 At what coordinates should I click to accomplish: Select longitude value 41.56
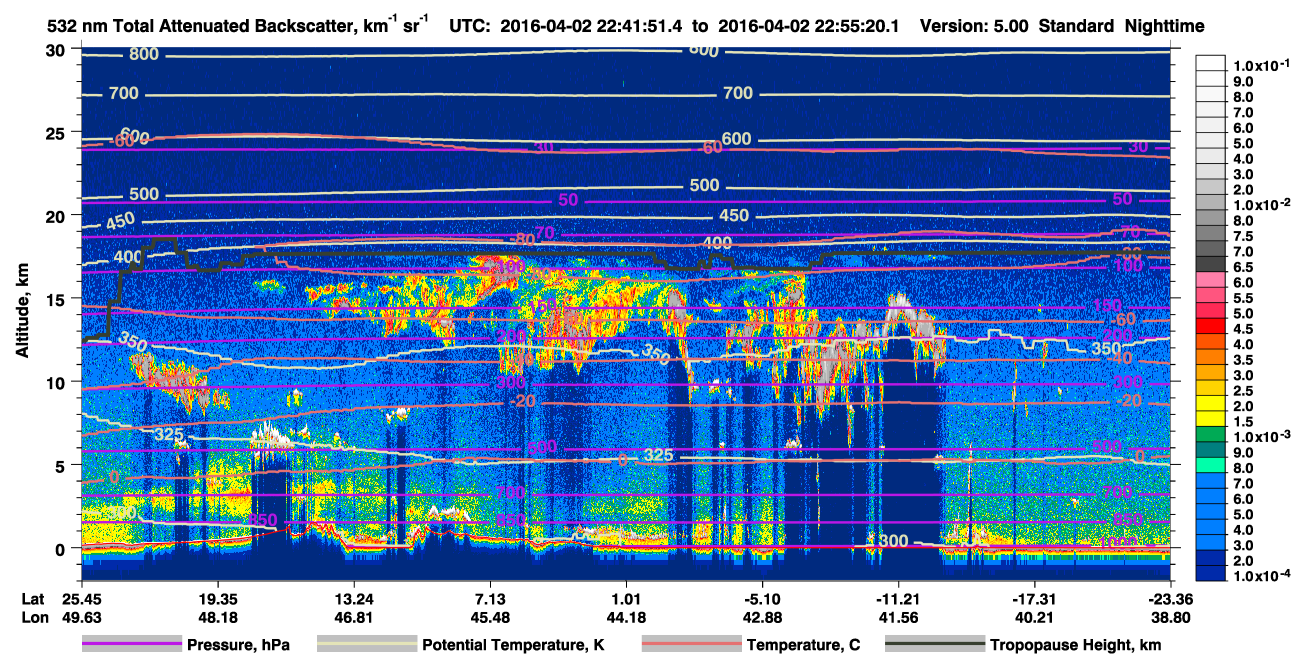pyautogui.click(x=899, y=617)
